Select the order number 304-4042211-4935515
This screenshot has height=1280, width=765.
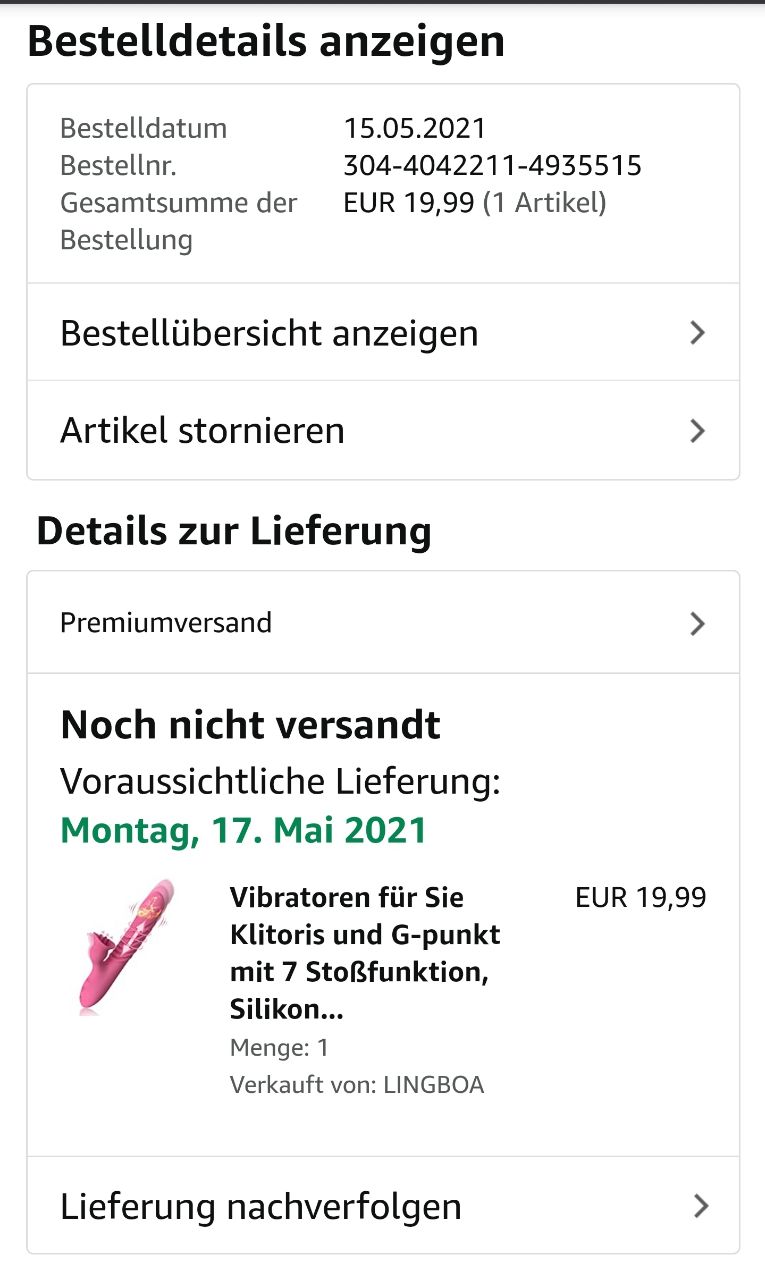point(492,165)
